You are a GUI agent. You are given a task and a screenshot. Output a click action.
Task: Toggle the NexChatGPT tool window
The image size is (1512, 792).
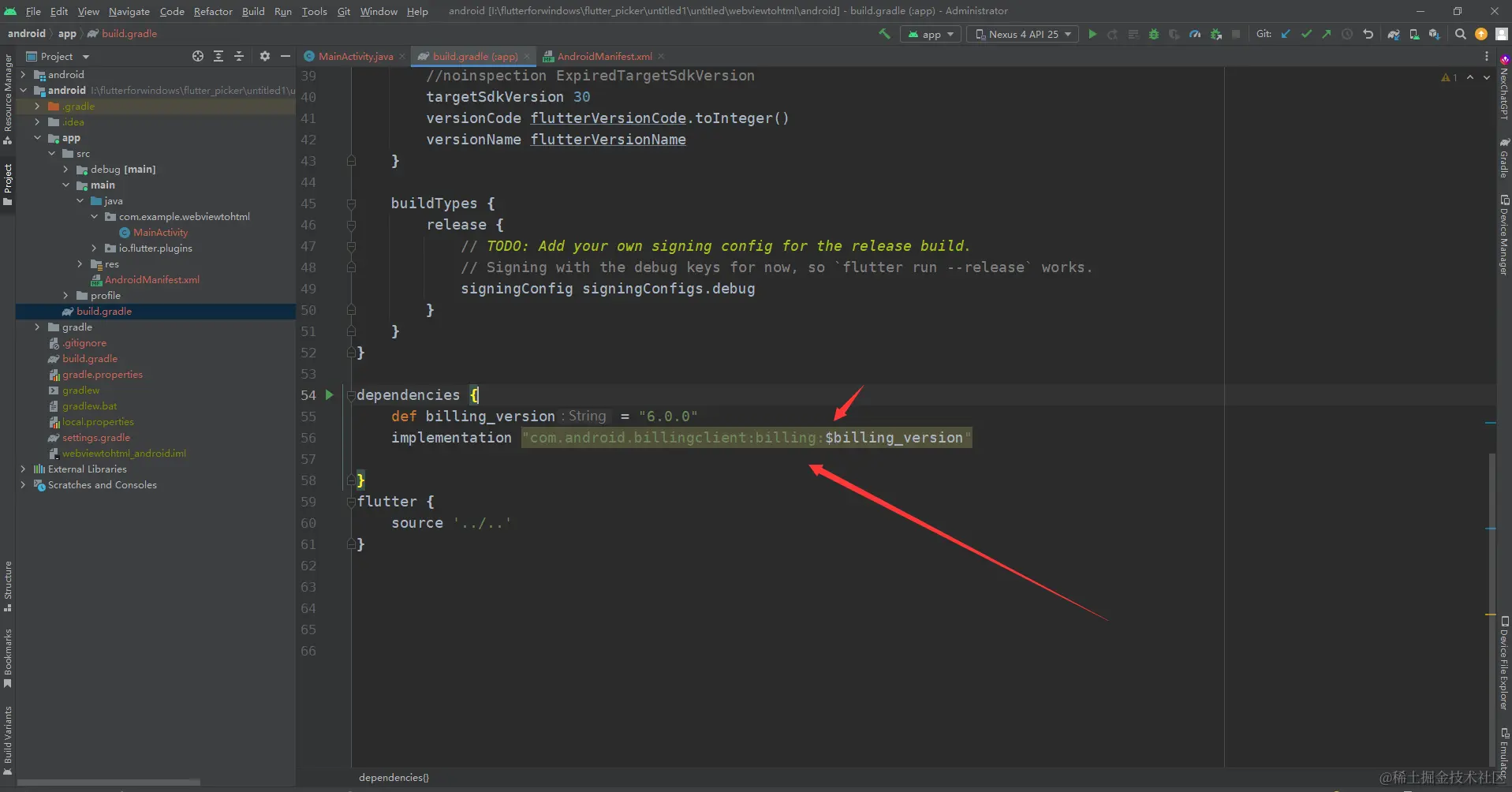point(1504,87)
